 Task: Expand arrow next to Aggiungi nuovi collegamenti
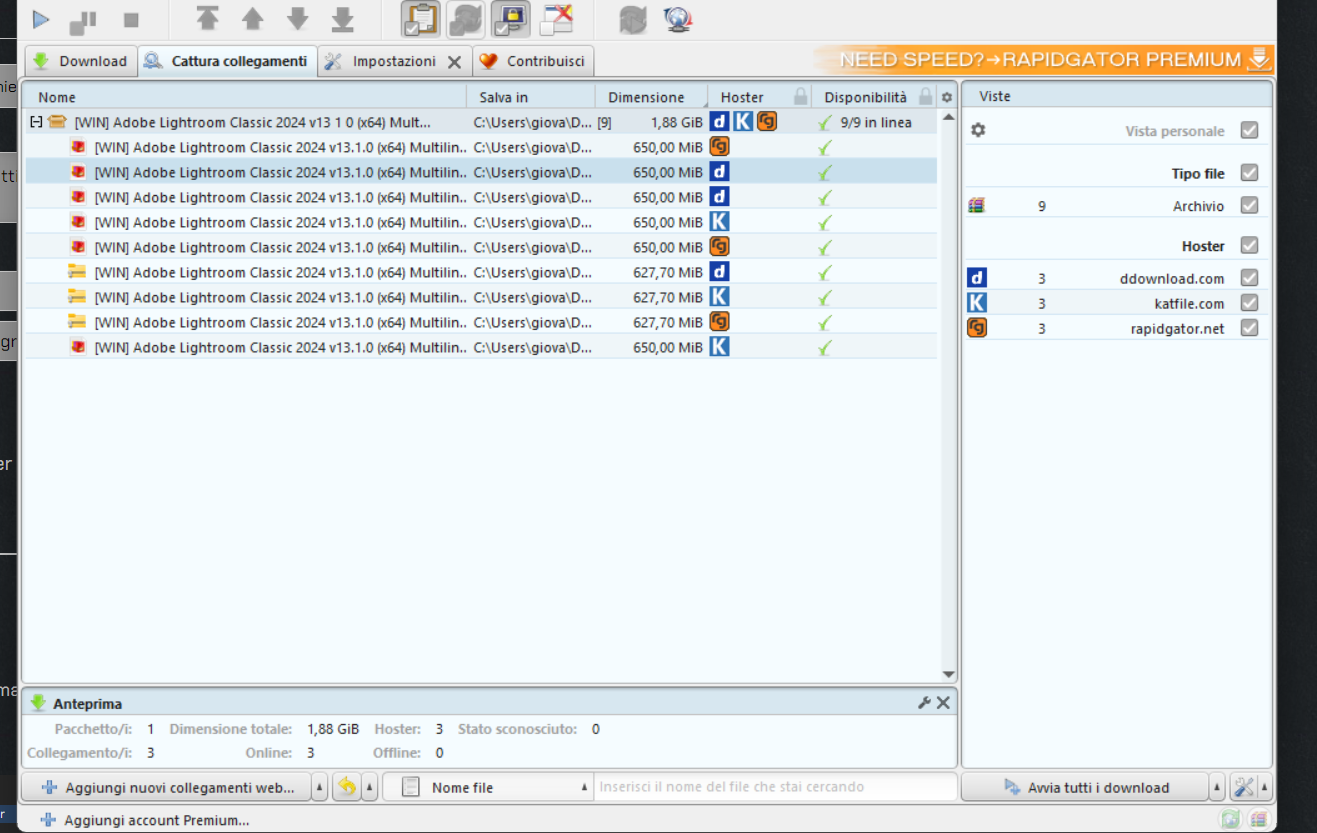[x=320, y=788]
